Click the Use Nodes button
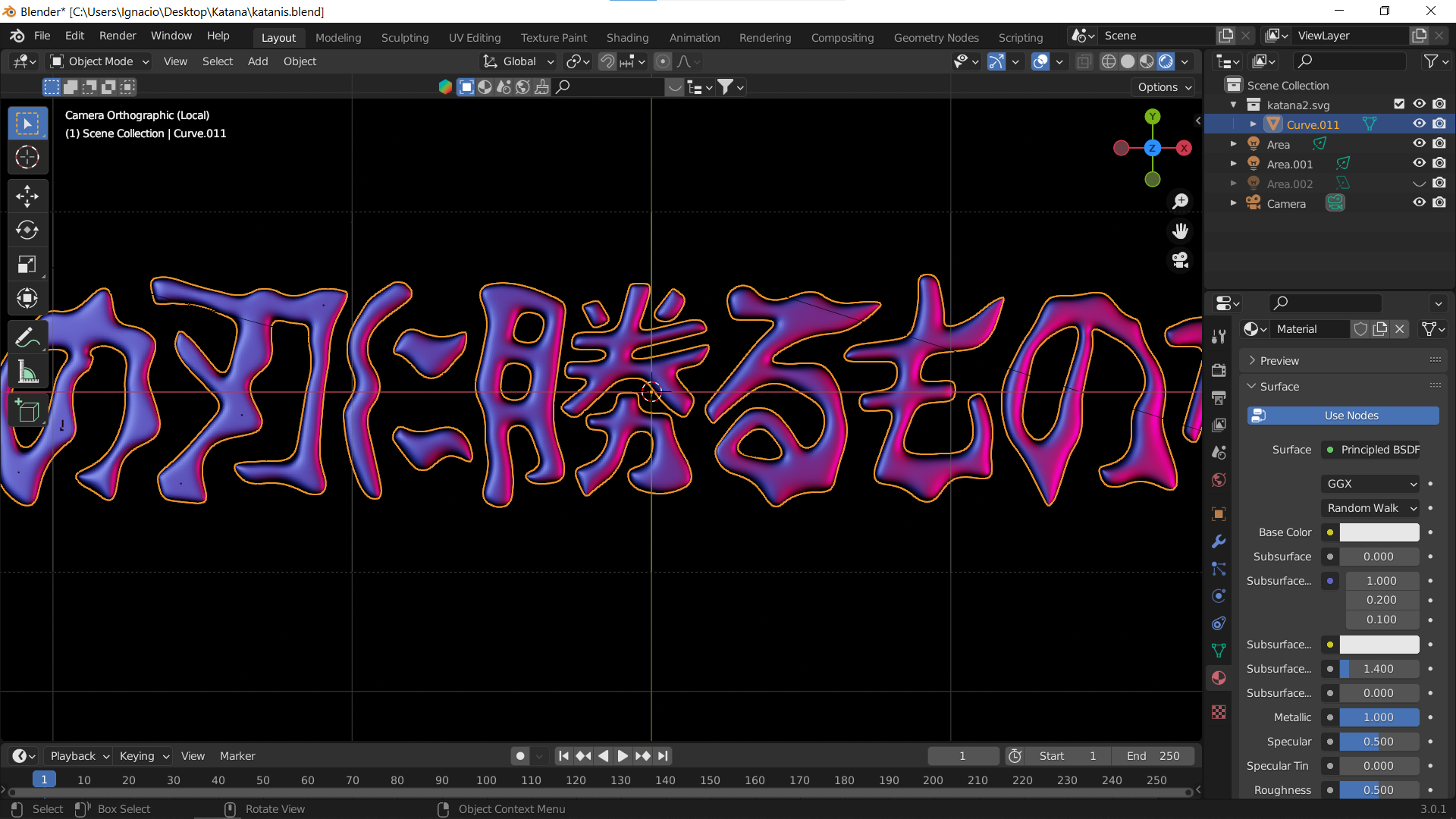The image size is (1456, 819). pos(1343,416)
